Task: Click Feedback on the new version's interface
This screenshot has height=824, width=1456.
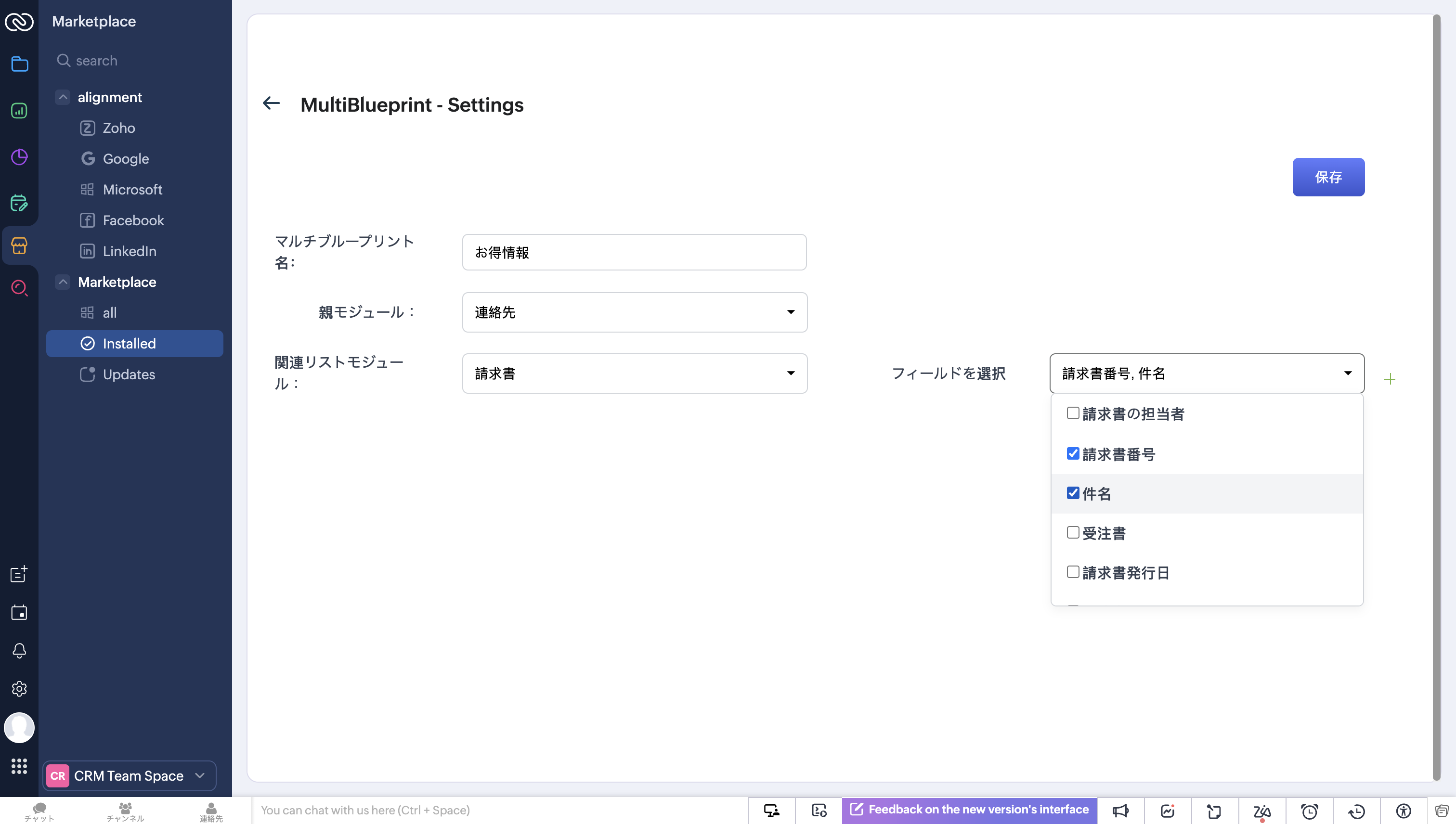Action: point(969,810)
